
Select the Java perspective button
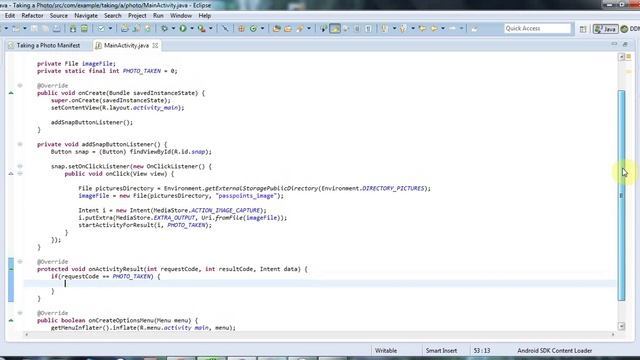tap(605, 29)
